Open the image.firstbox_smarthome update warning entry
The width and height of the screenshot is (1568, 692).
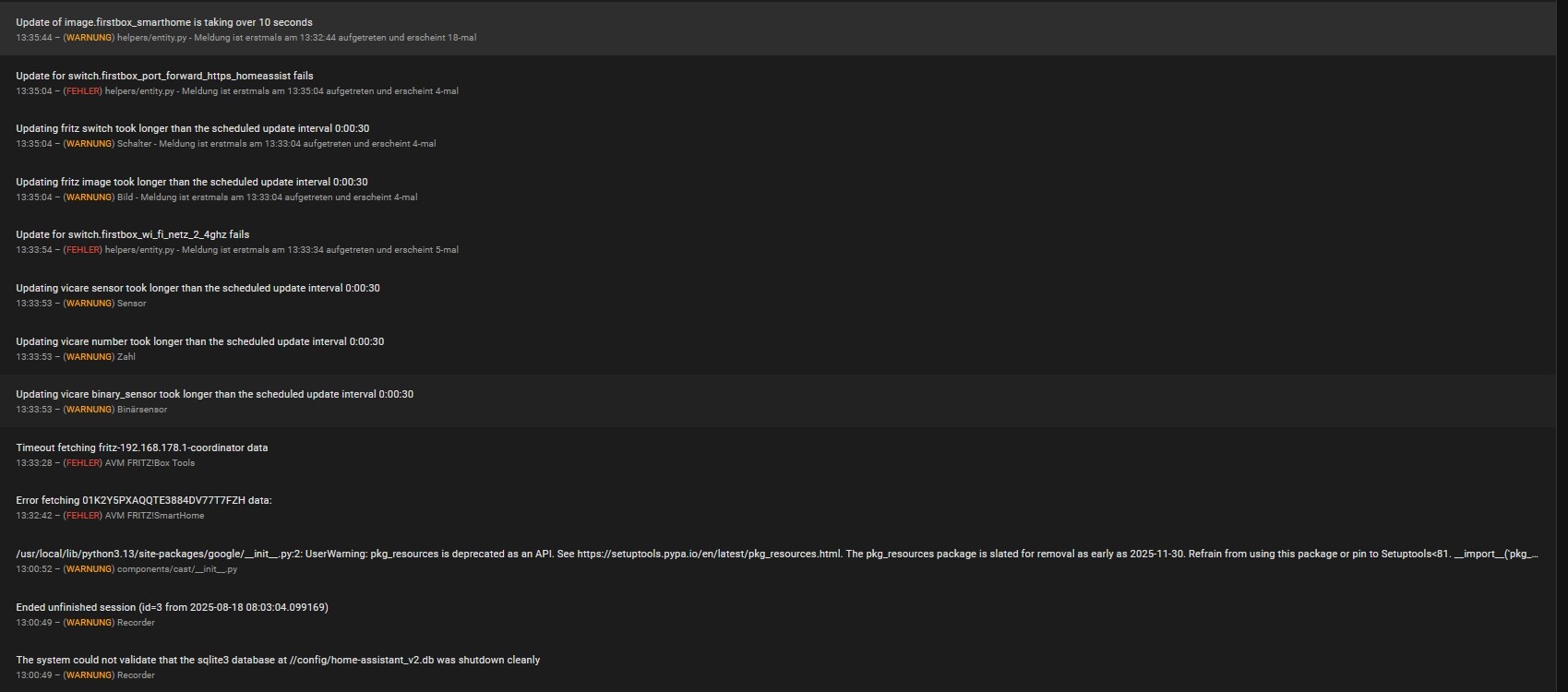(778, 30)
